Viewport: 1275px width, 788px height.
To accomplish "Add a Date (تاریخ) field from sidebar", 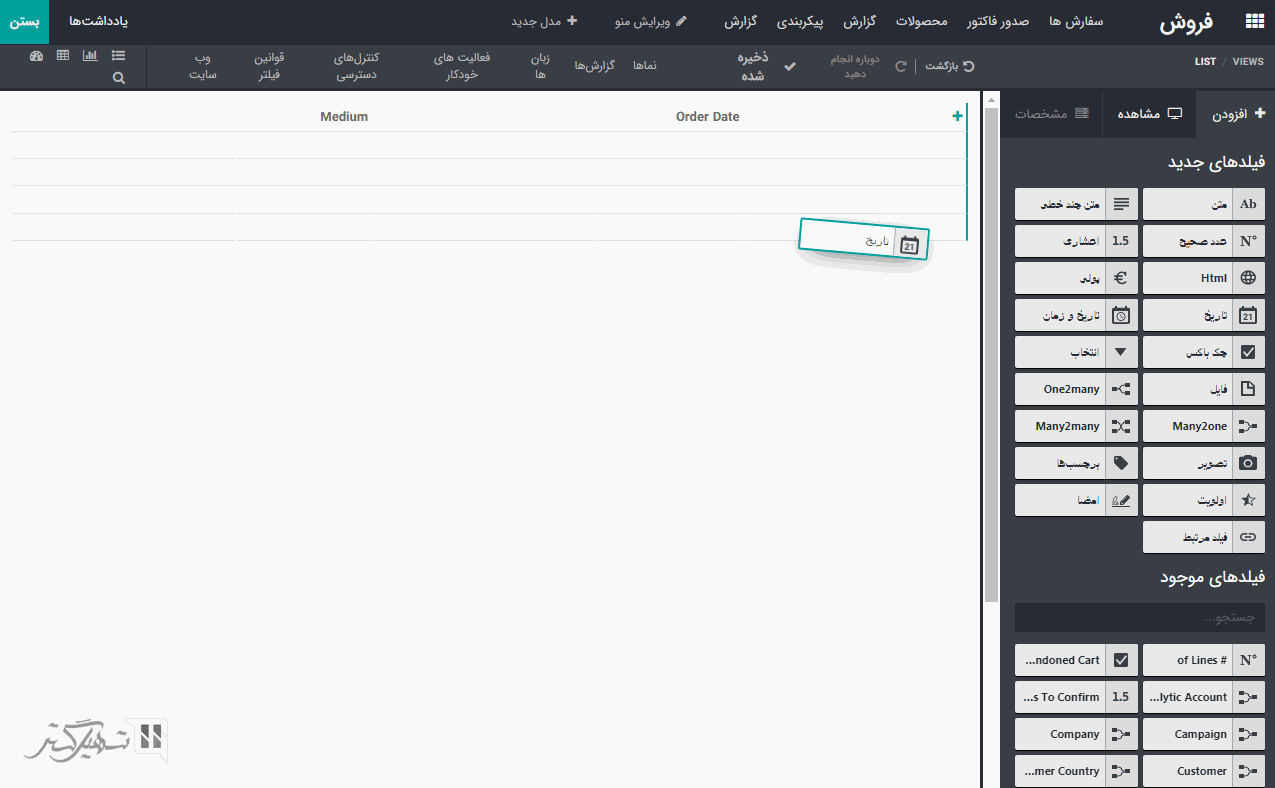I will pyautogui.click(x=1204, y=315).
